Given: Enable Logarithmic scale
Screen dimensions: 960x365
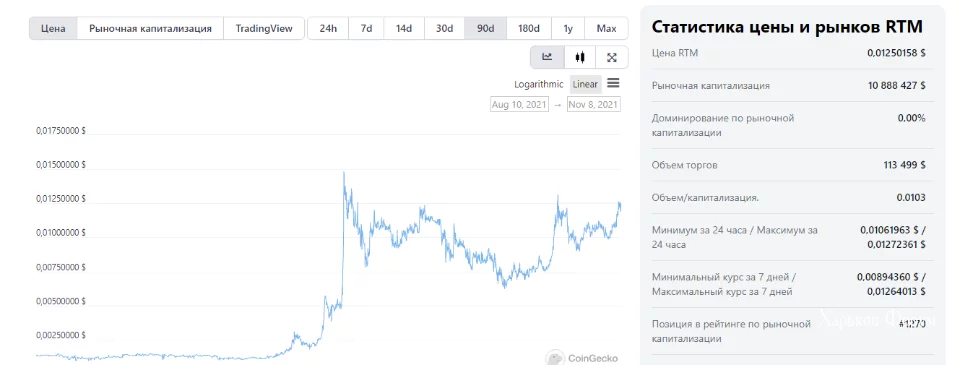Looking at the screenshot, I should coord(538,85).
